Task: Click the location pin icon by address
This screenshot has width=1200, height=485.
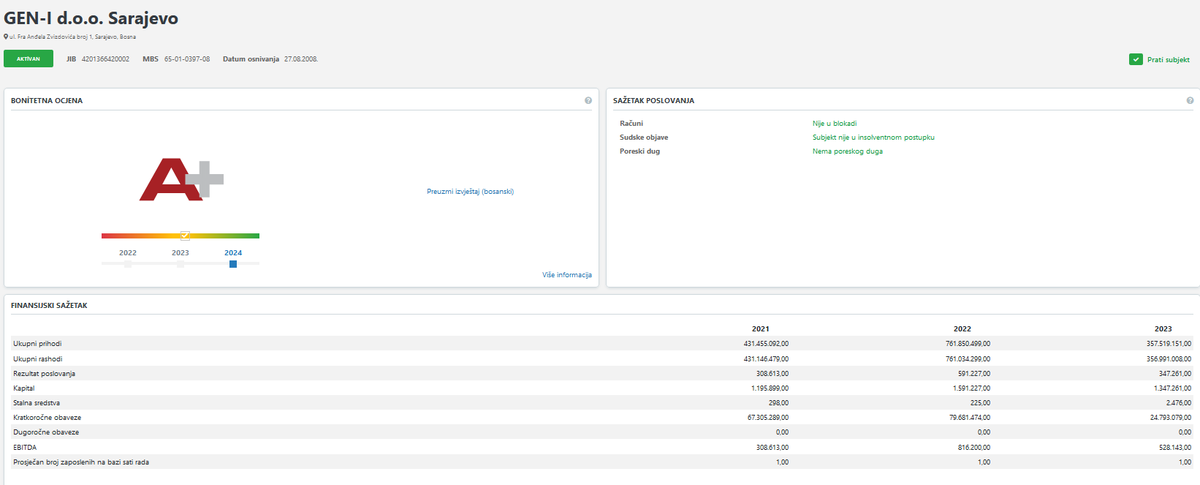Action: click(x=6, y=36)
